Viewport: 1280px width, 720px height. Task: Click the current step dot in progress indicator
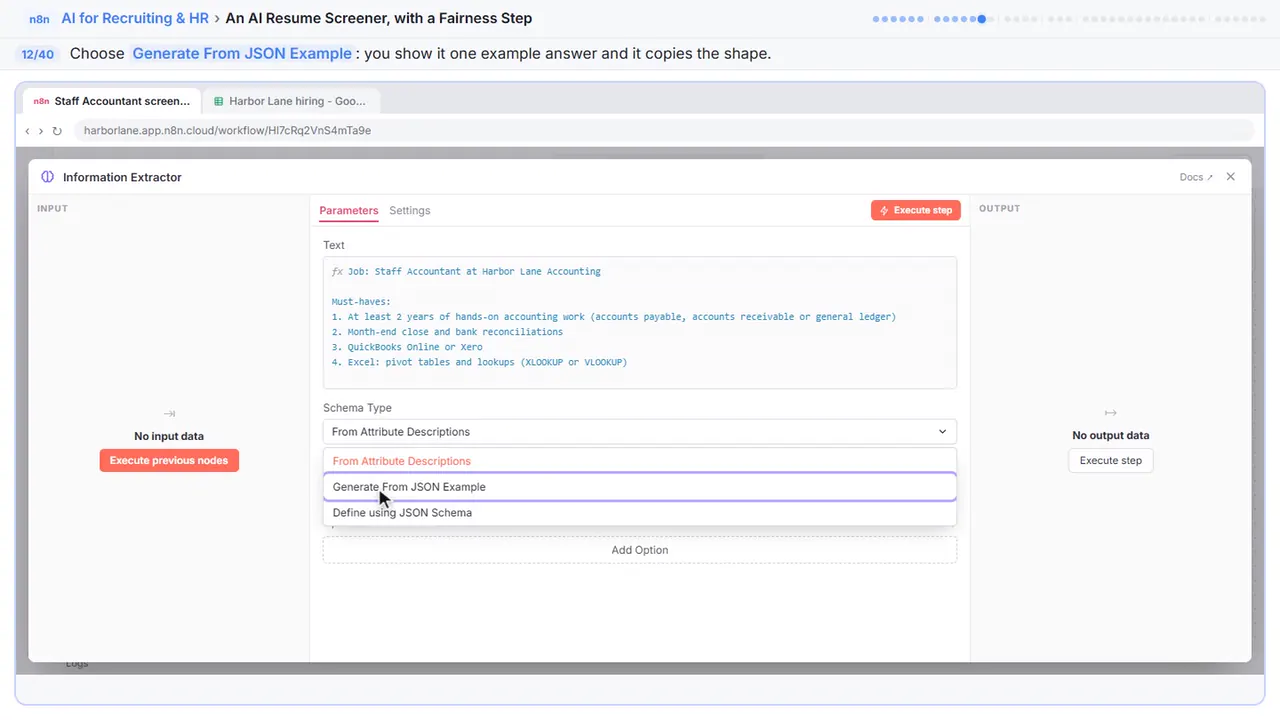point(982,18)
